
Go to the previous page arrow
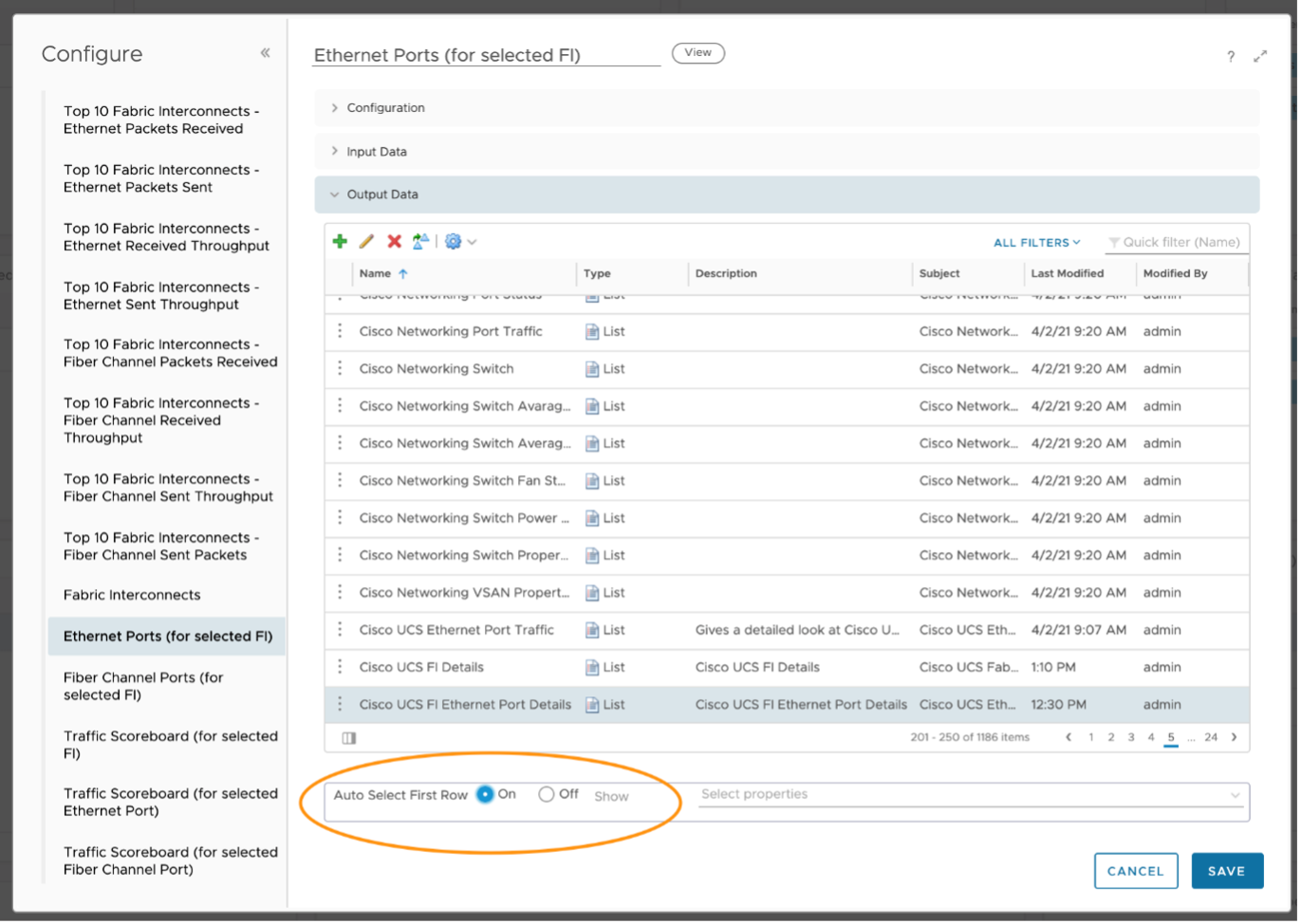1069,737
